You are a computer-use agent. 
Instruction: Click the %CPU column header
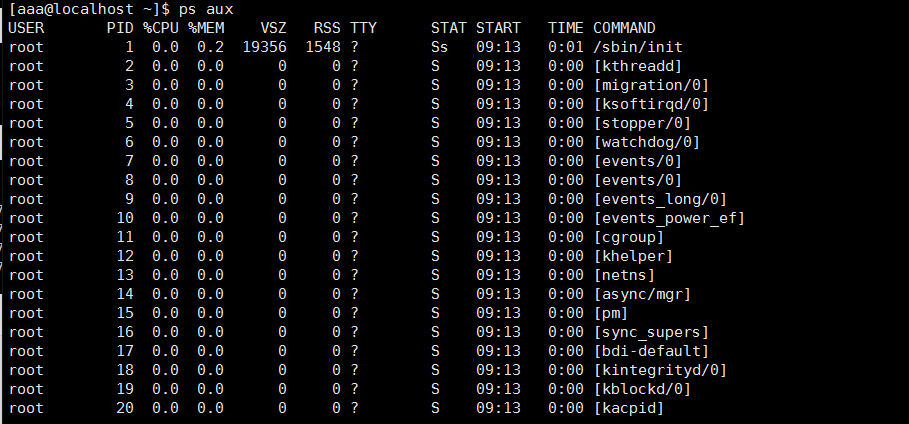click(x=161, y=28)
